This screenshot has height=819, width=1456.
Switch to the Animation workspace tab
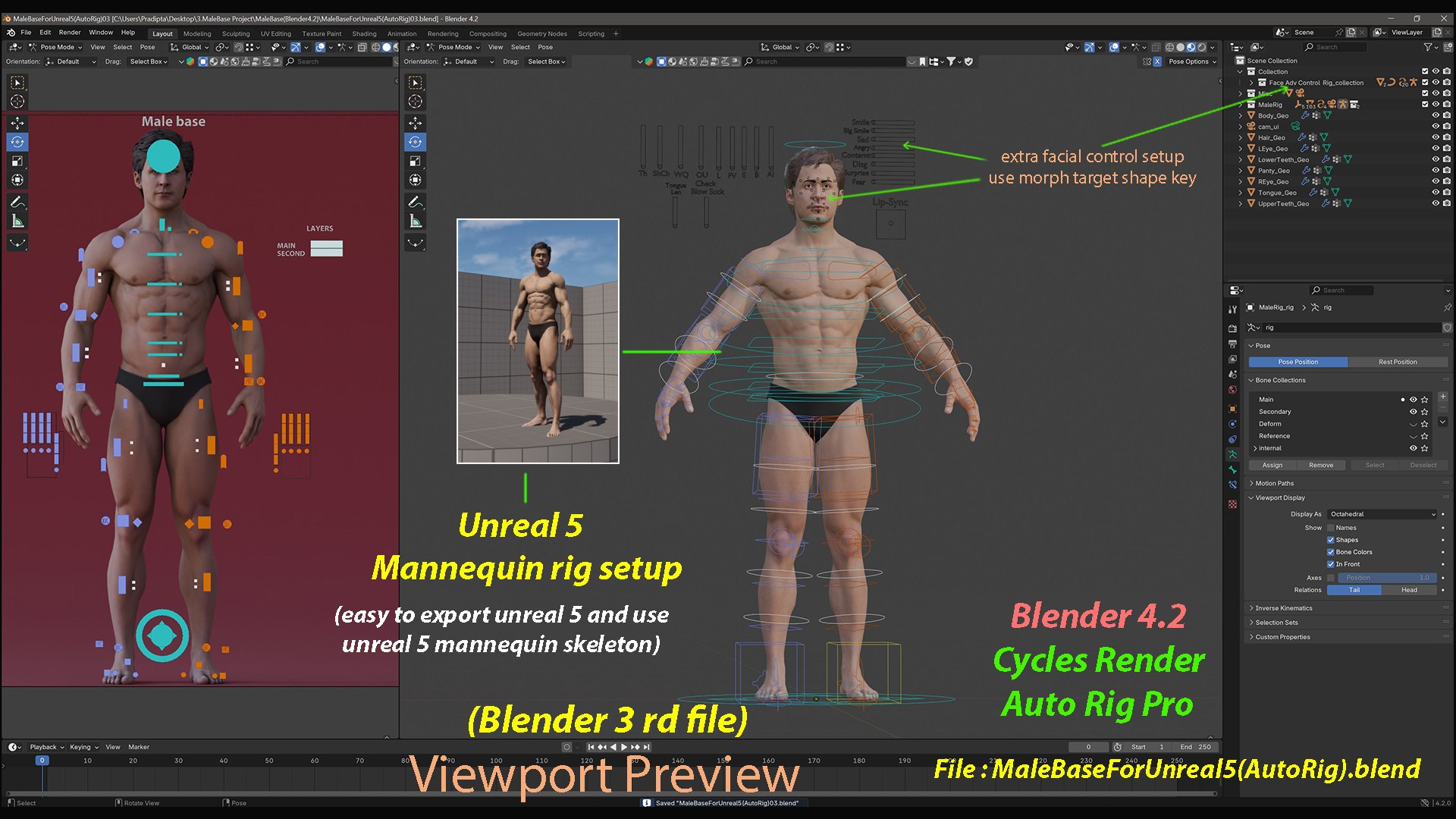tap(401, 33)
